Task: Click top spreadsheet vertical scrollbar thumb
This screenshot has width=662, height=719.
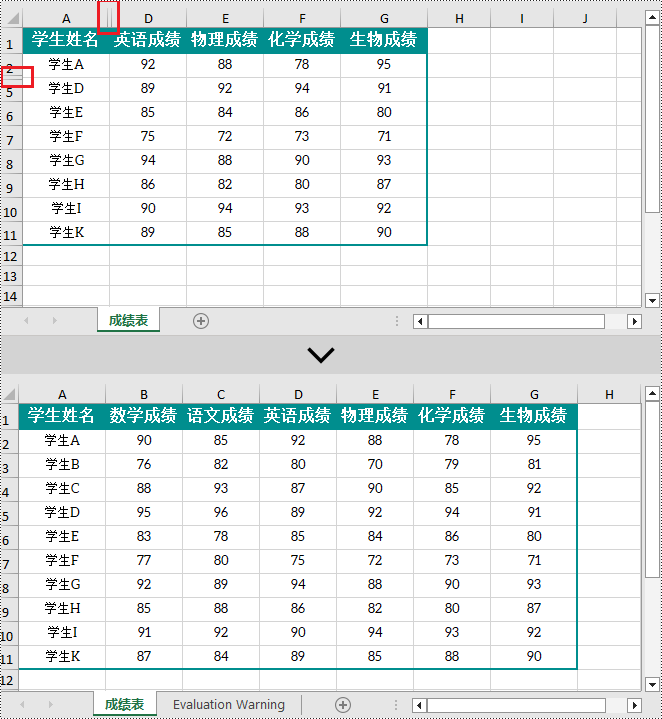Action: (652, 119)
